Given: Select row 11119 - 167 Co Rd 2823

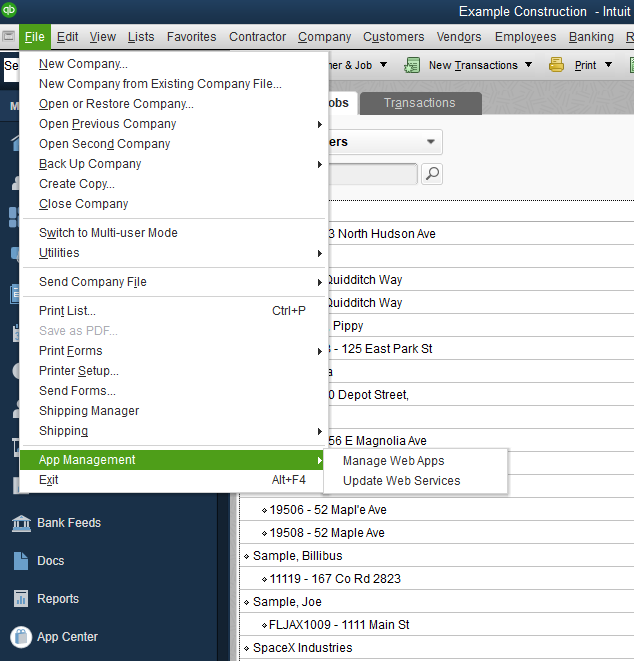Looking at the screenshot, I should [x=437, y=579].
